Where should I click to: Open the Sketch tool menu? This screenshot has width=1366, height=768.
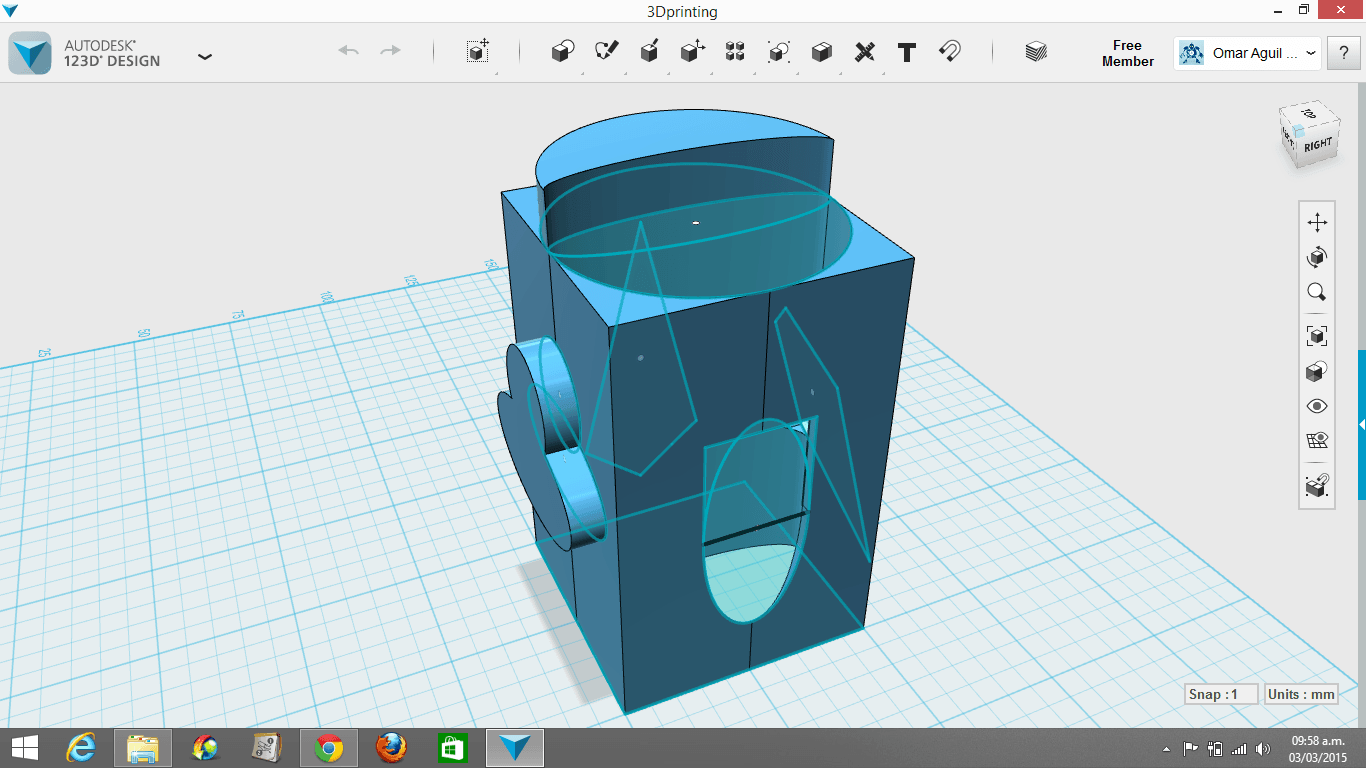coord(606,52)
